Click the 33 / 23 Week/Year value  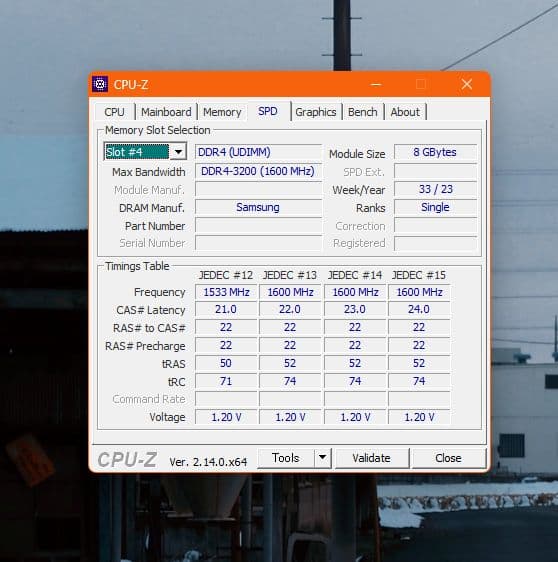point(435,189)
